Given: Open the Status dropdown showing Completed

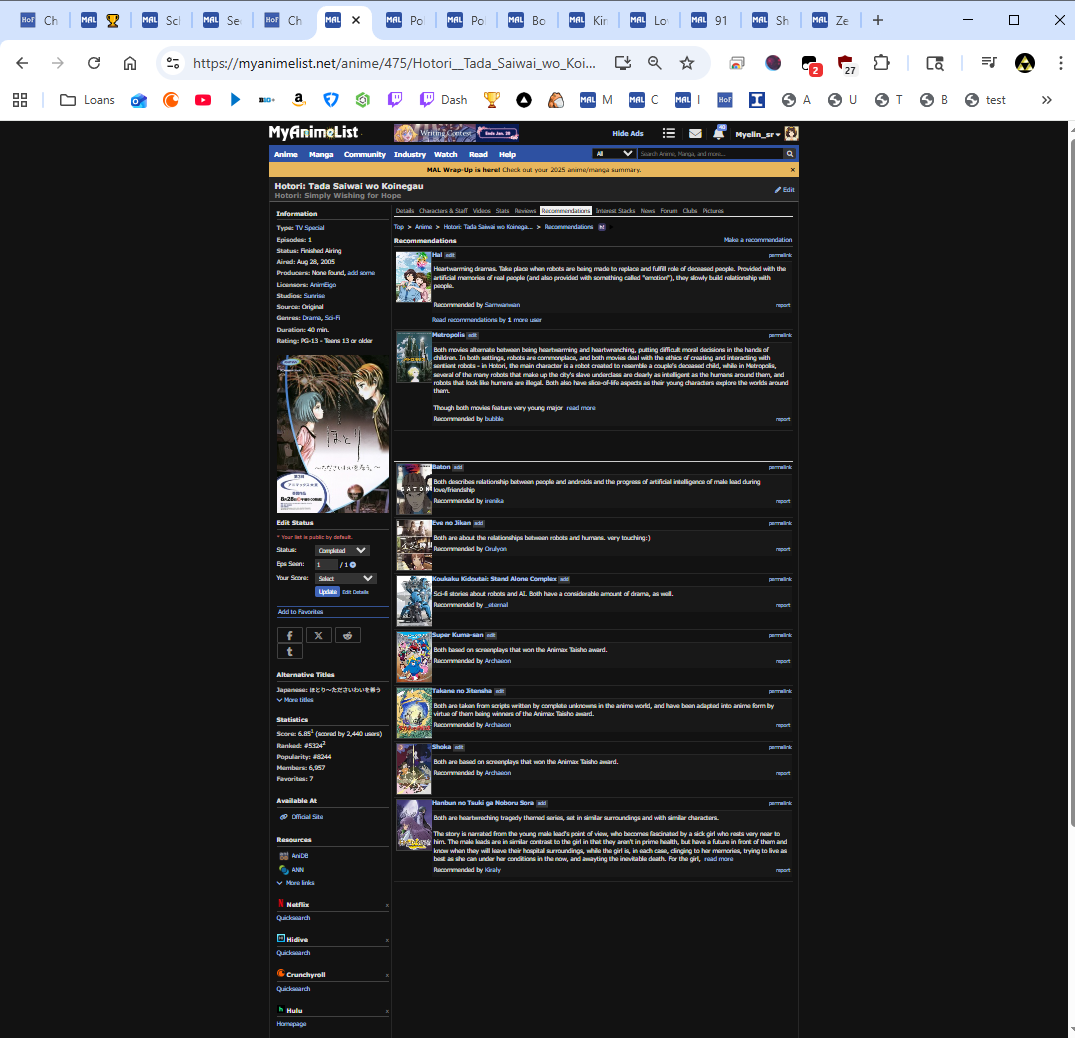Looking at the screenshot, I should [x=342, y=551].
